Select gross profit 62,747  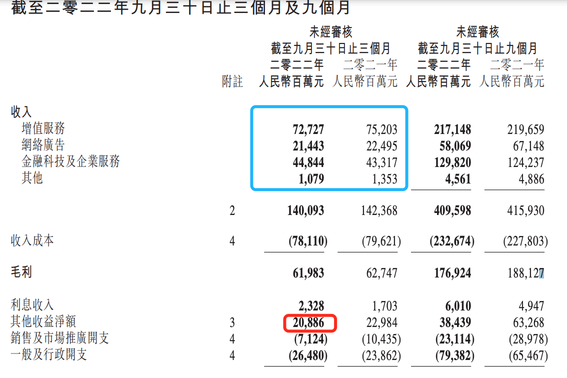[x=382, y=273]
